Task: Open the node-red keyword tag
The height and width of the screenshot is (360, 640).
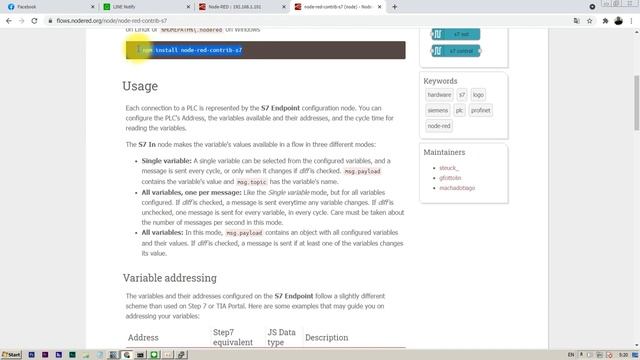Action: tap(439, 126)
